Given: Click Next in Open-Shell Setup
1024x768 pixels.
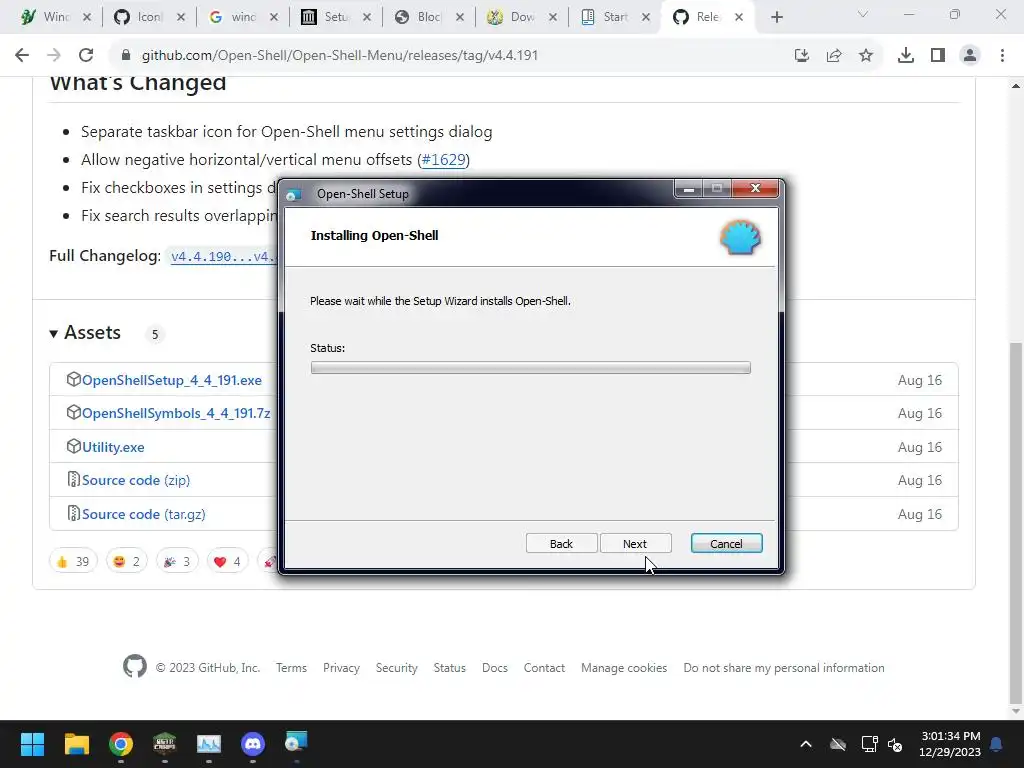Looking at the screenshot, I should pos(635,543).
